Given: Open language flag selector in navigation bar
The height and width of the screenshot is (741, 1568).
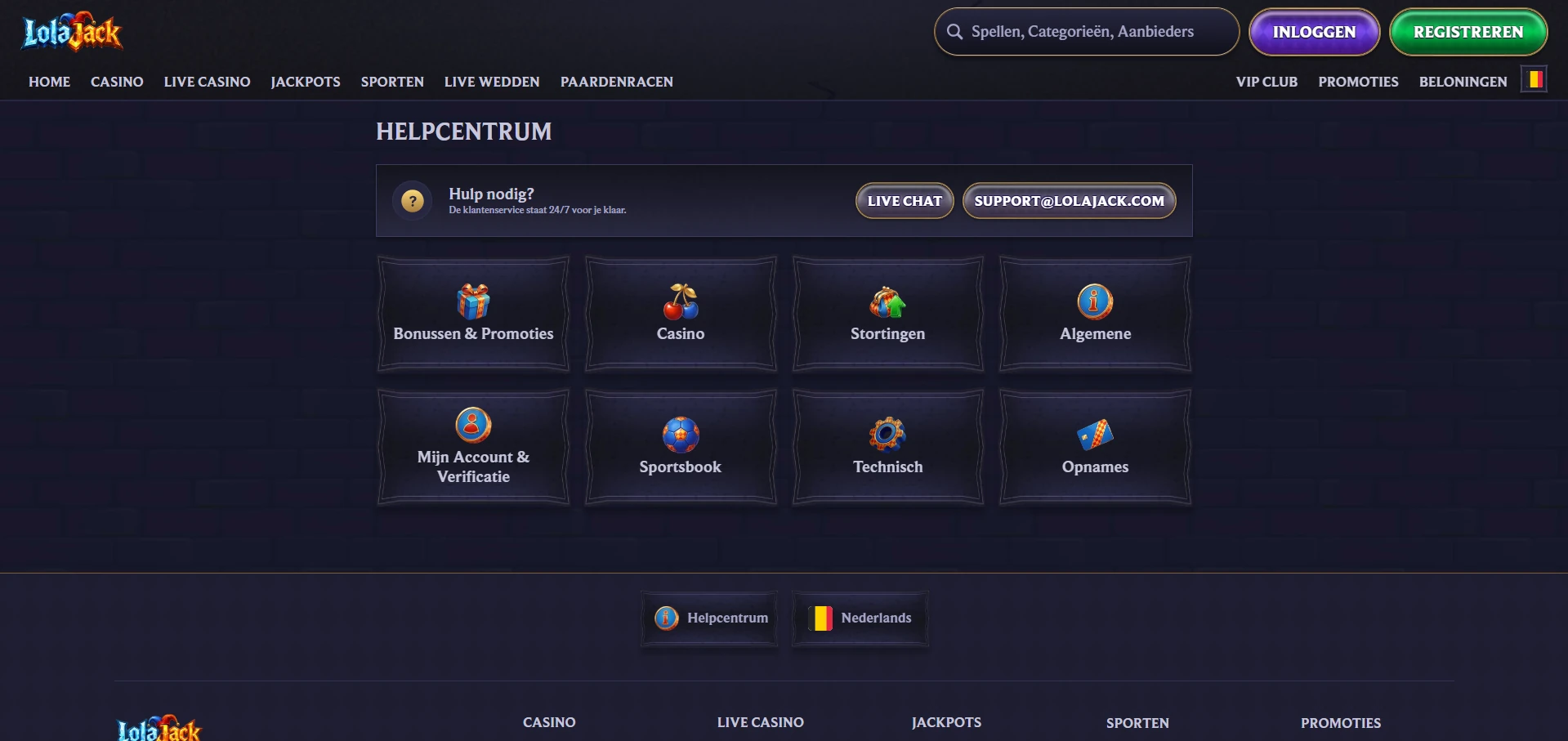Looking at the screenshot, I should pyautogui.click(x=1534, y=79).
